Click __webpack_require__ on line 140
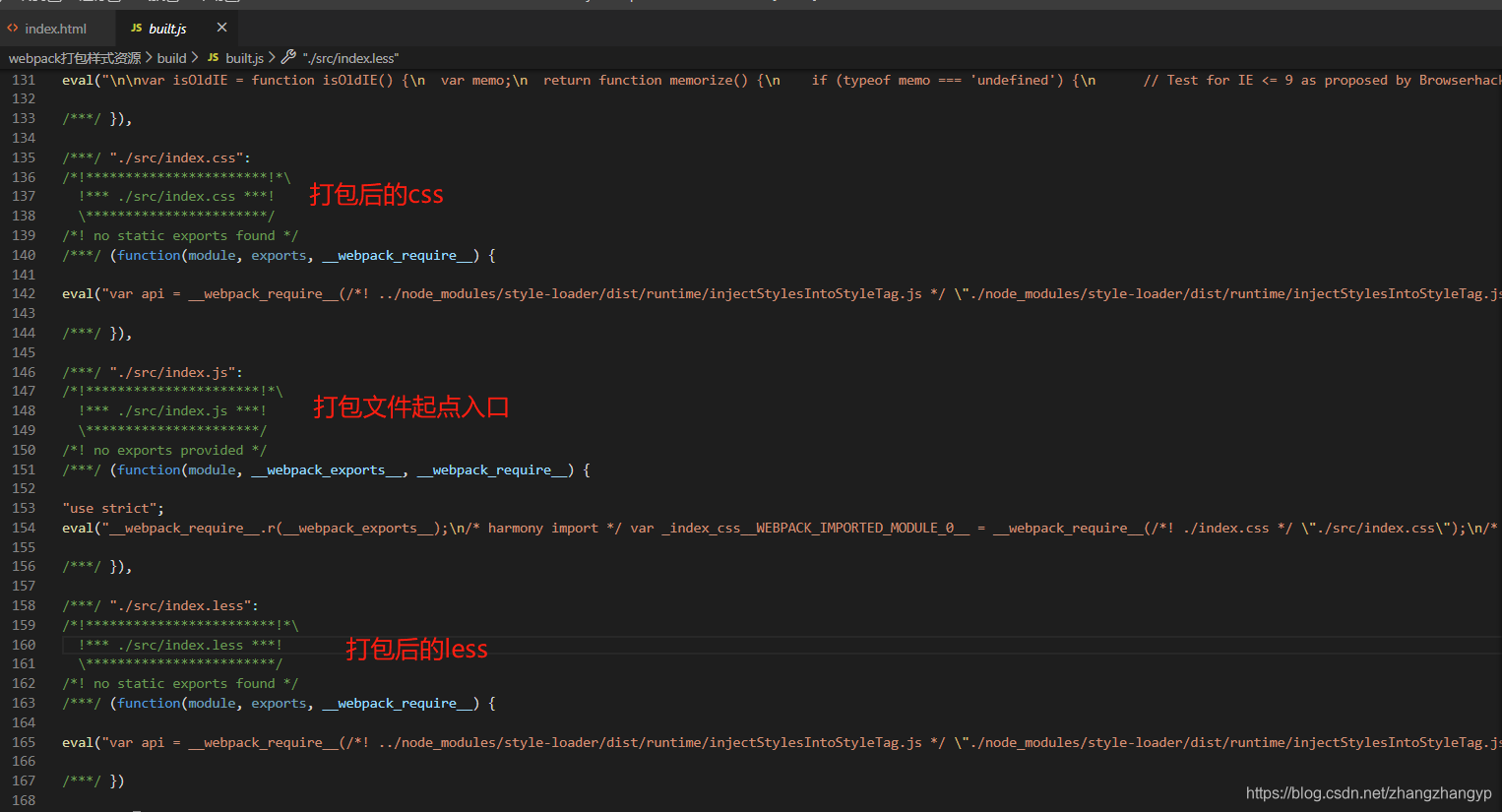1502x812 pixels. pyautogui.click(x=397, y=255)
